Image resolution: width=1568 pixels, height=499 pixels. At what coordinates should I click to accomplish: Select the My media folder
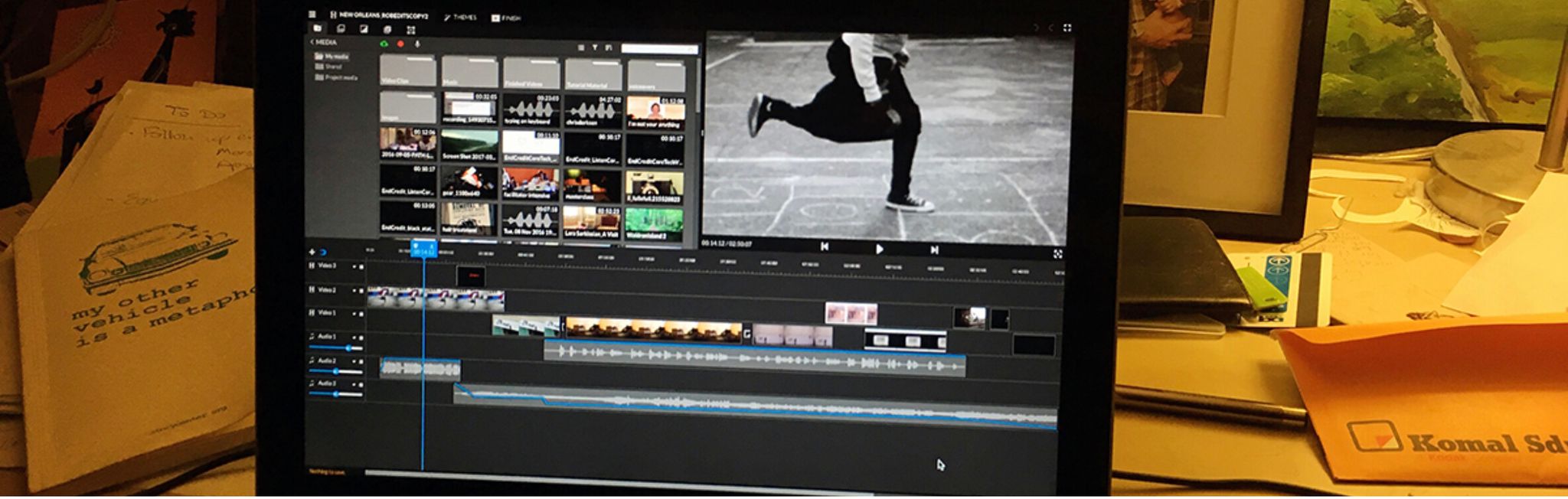[332, 57]
